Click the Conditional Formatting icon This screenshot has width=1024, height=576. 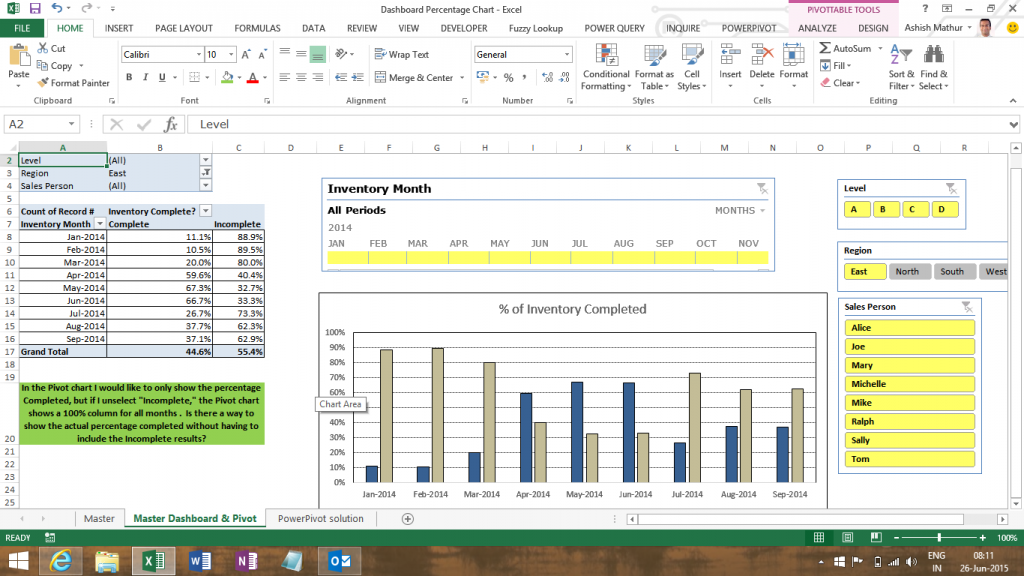(606, 56)
